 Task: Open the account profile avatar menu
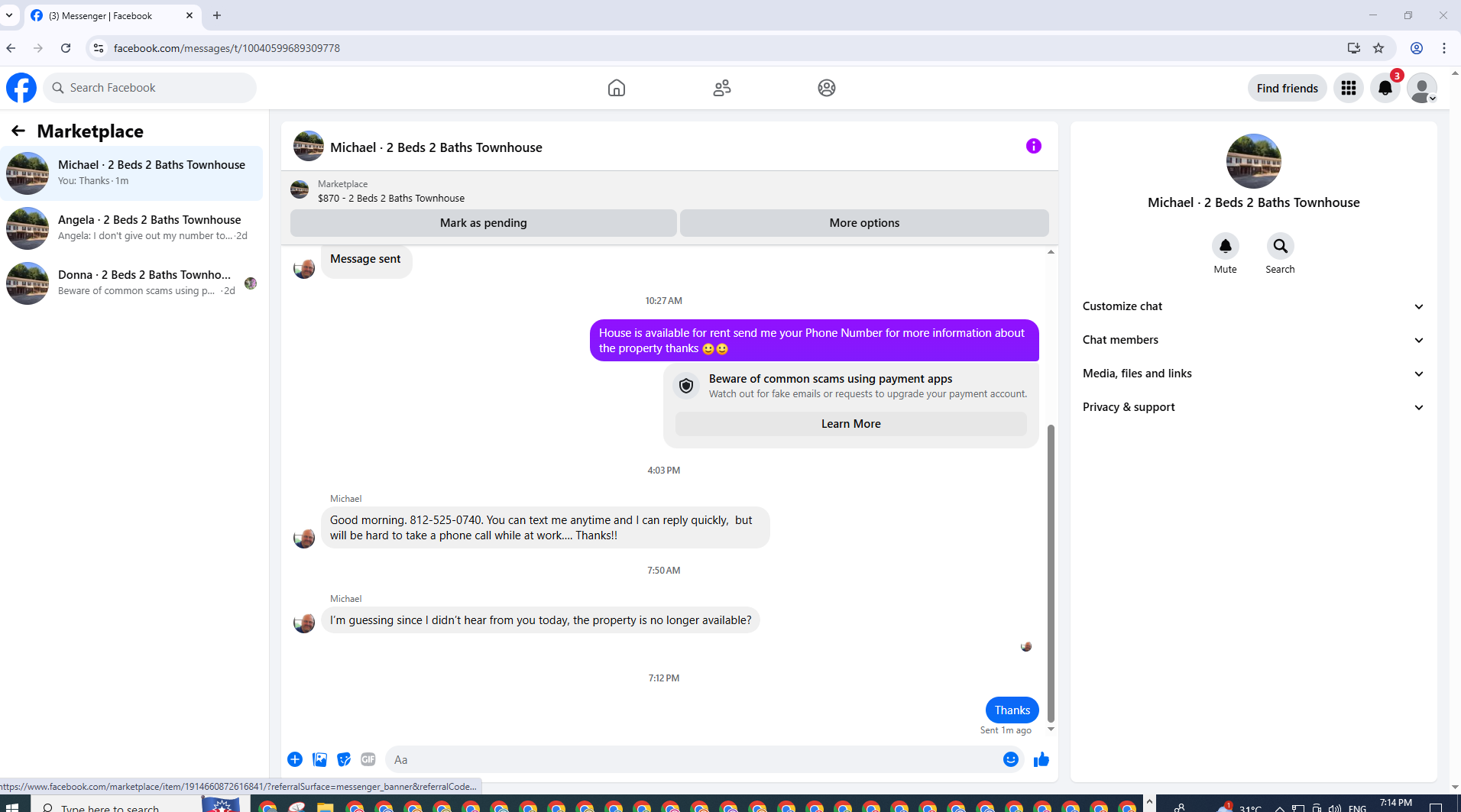point(1422,88)
